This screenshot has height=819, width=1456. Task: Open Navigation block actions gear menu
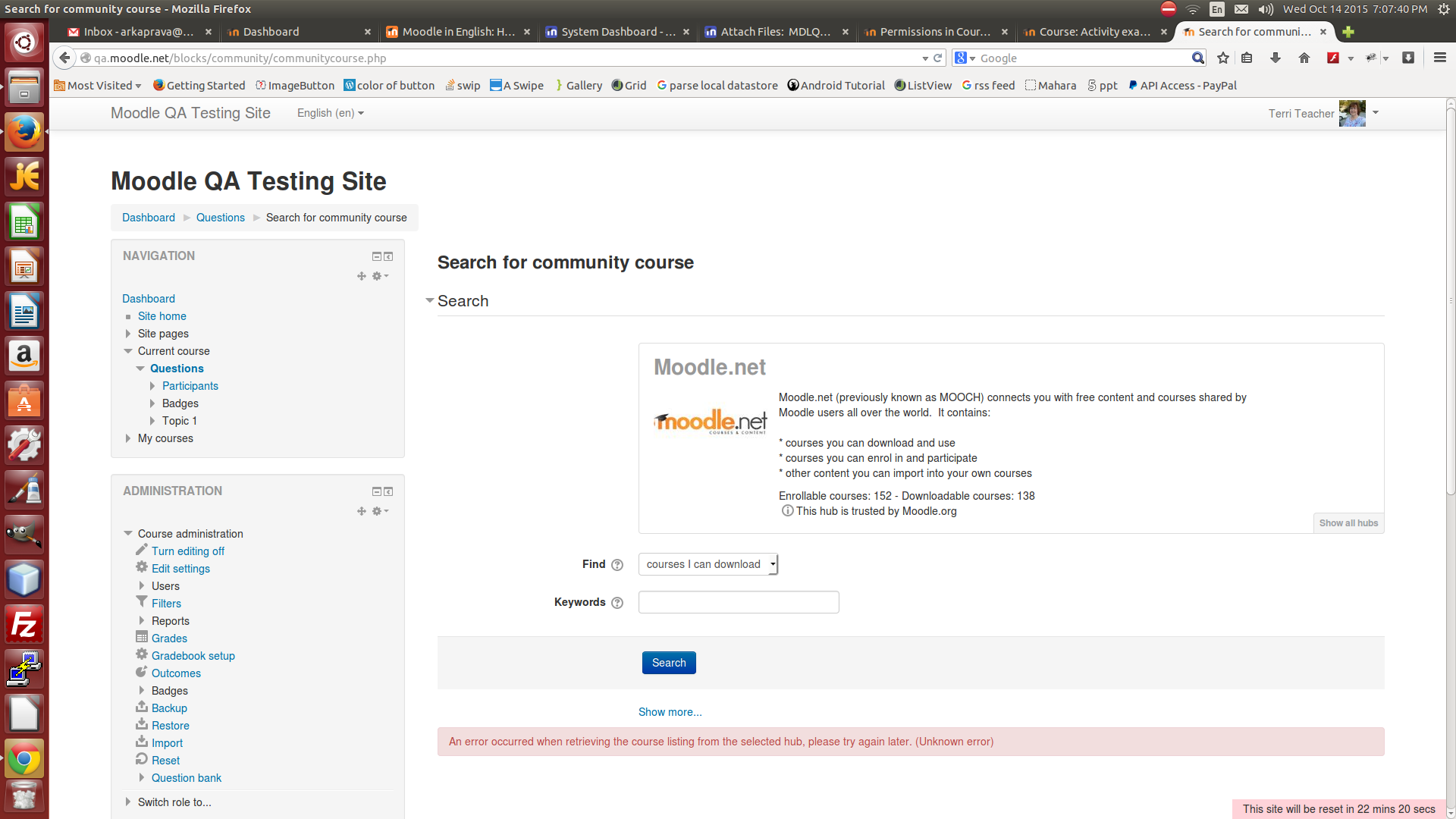[380, 276]
